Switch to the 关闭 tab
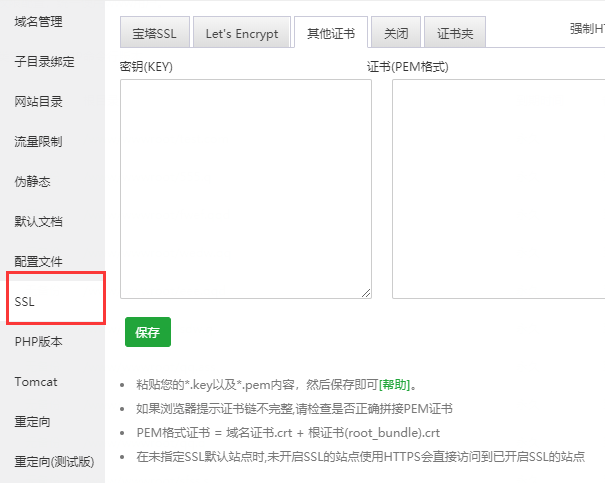Image resolution: width=605 pixels, height=483 pixels. pos(395,33)
